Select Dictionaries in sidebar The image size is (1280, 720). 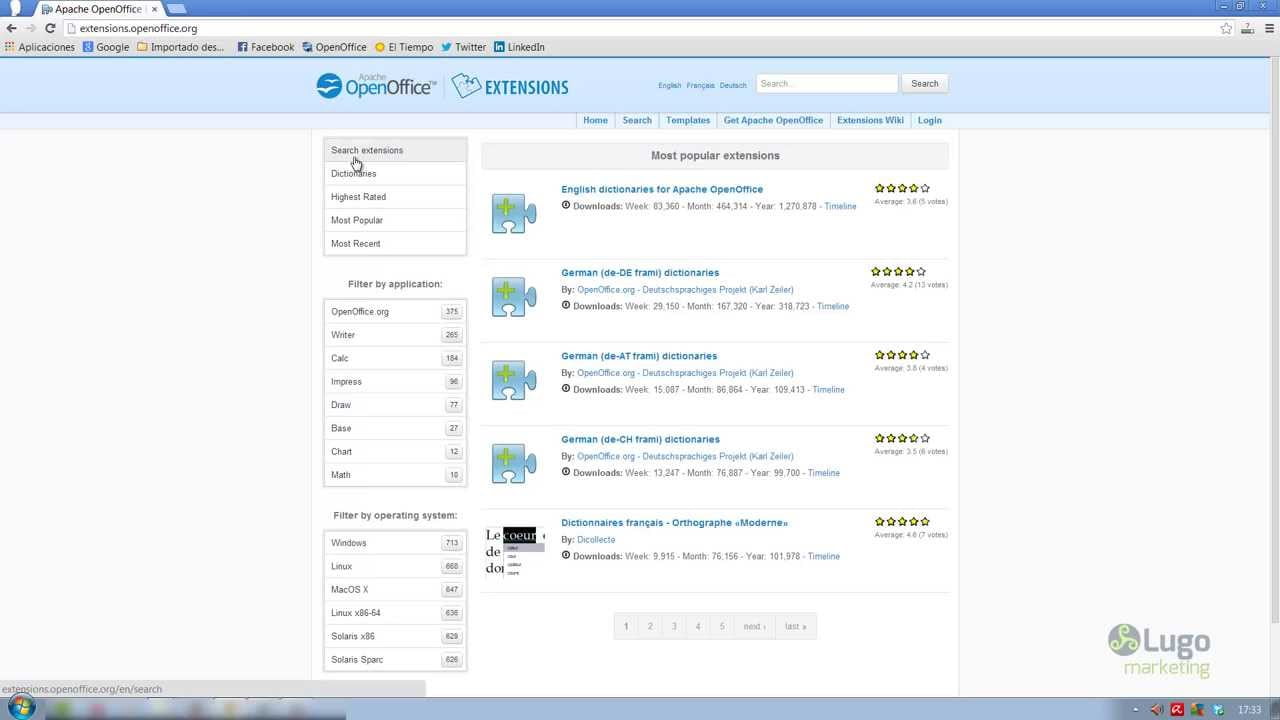pos(395,174)
